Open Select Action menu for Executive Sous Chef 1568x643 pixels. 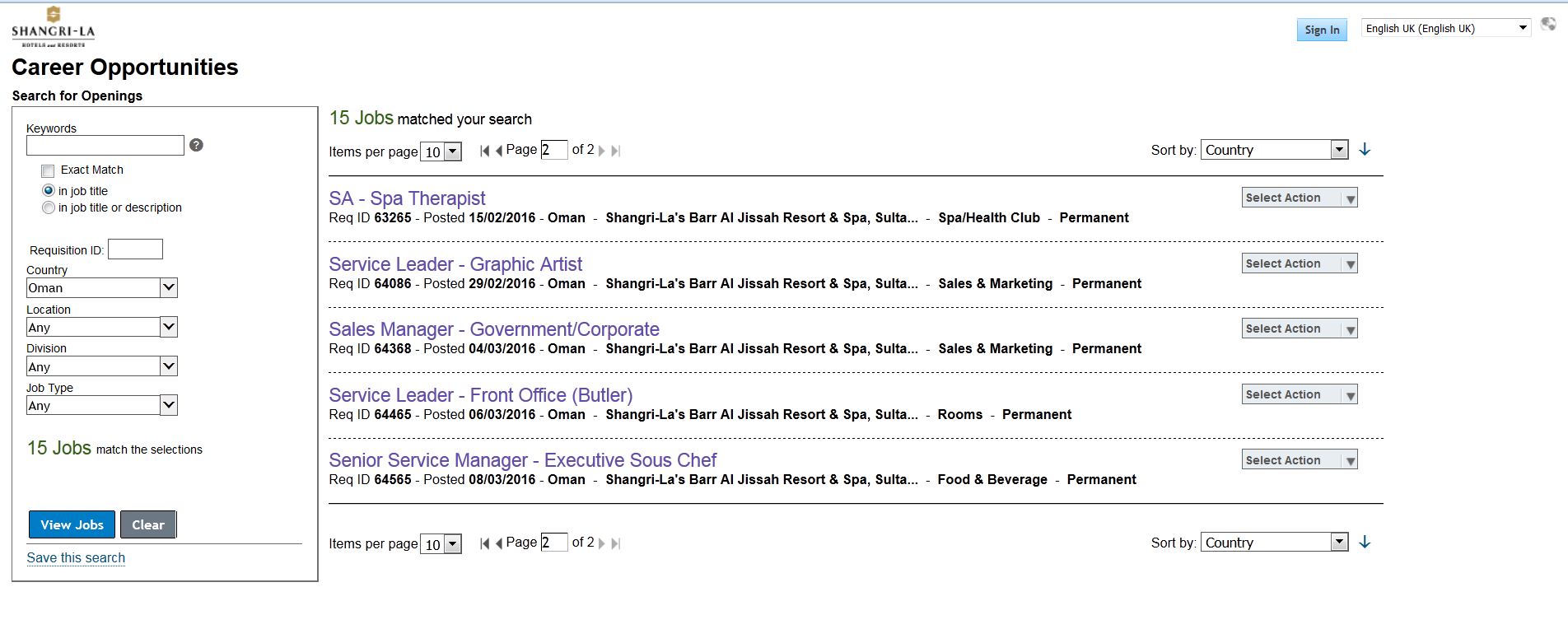pyautogui.click(x=1299, y=460)
